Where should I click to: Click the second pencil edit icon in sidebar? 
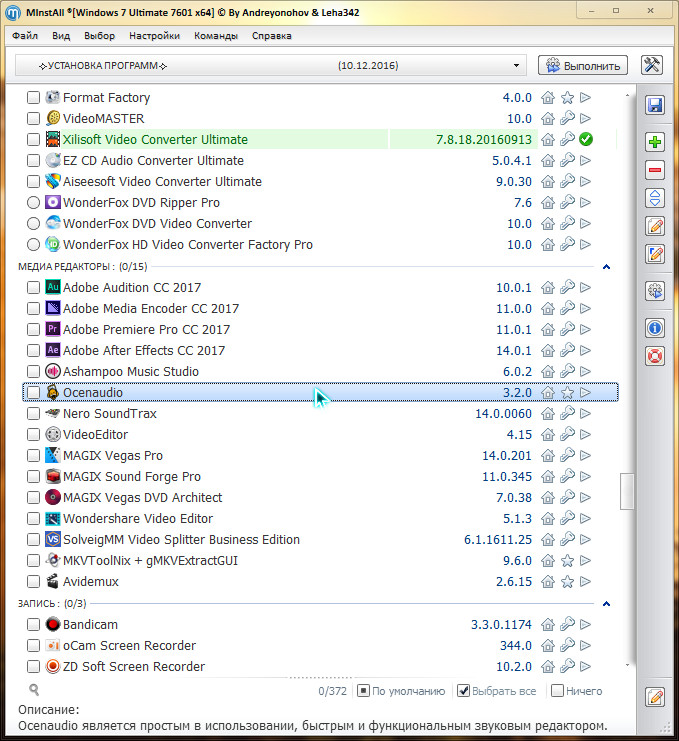(655, 254)
